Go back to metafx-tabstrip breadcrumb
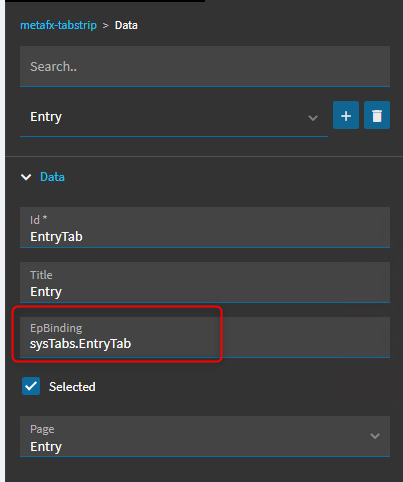 pos(58,25)
